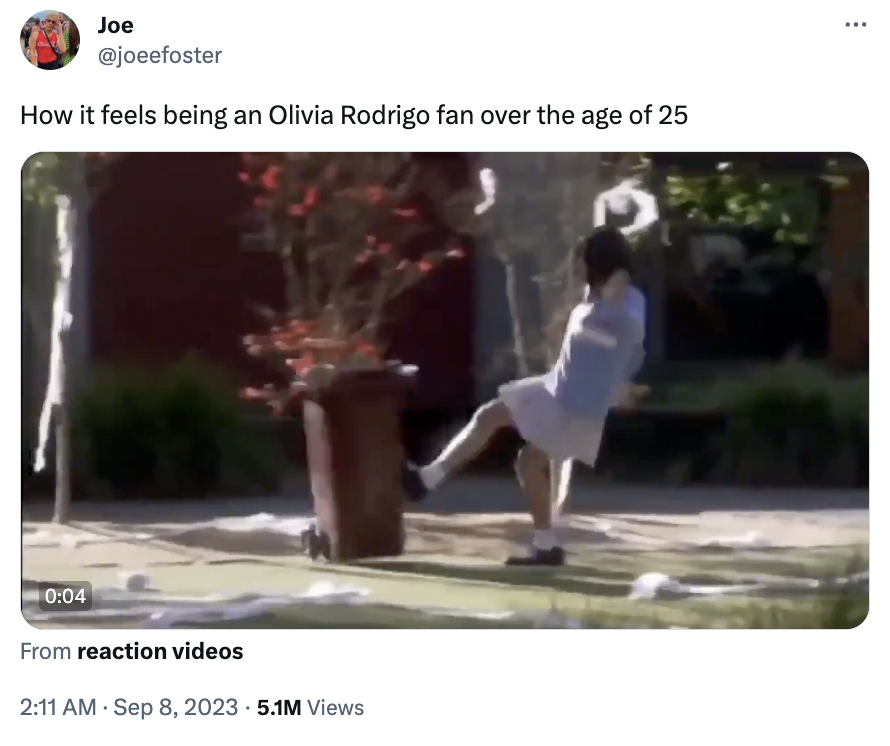Viewport: 890px width, 746px height.
Task: Play the embedded reaction video
Action: click(x=445, y=390)
